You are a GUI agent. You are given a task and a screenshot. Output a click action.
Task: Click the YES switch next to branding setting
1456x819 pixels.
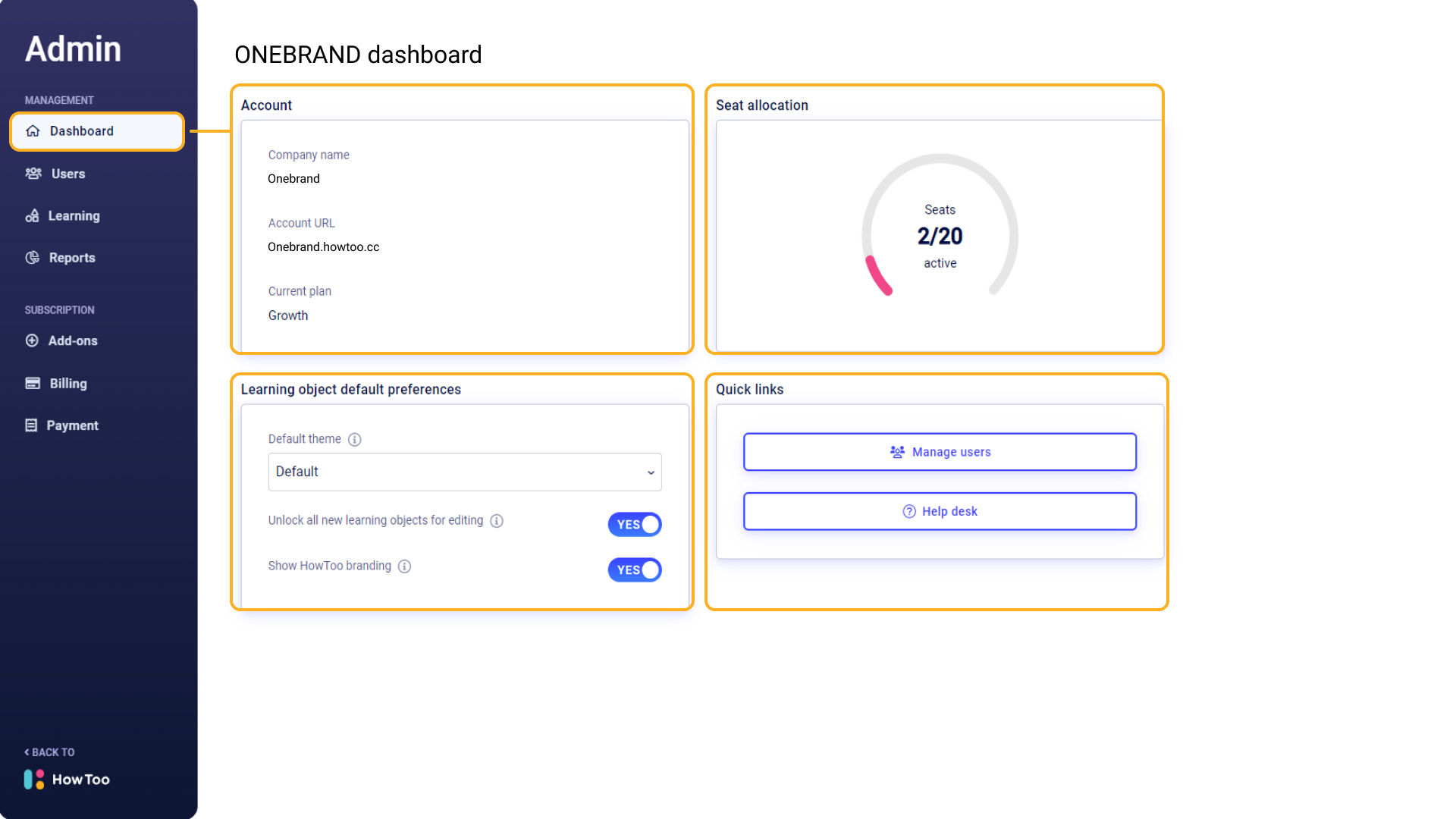click(635, 570)
